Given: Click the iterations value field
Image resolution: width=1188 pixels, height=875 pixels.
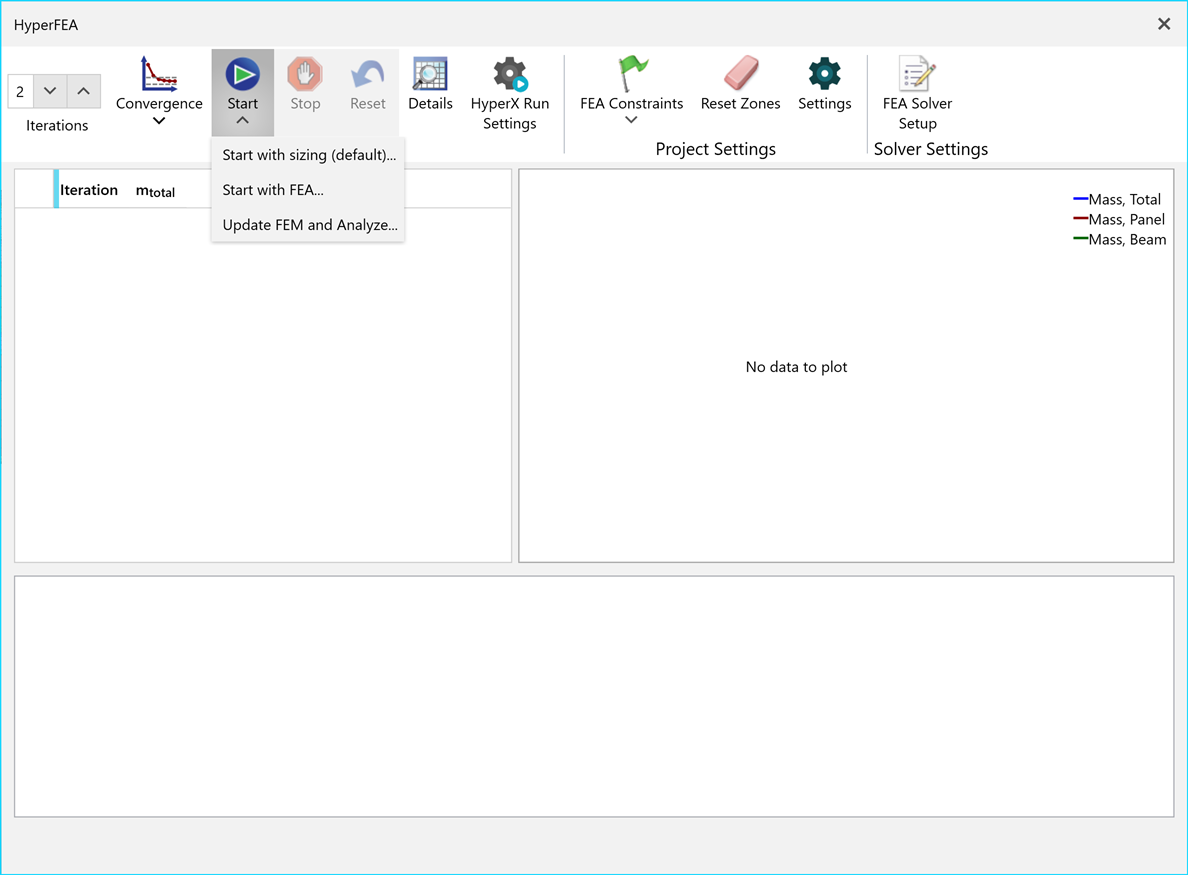Looking at the screenshot, I should coord(20,92).
